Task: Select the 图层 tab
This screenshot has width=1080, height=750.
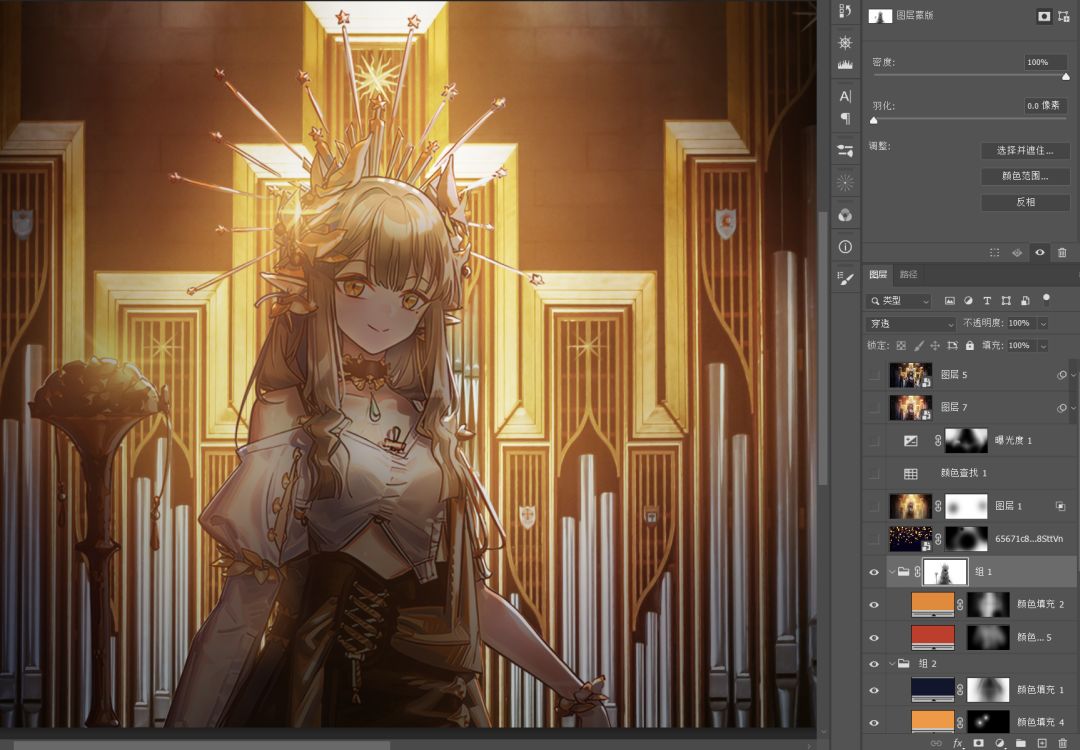Action: point(877,274)
